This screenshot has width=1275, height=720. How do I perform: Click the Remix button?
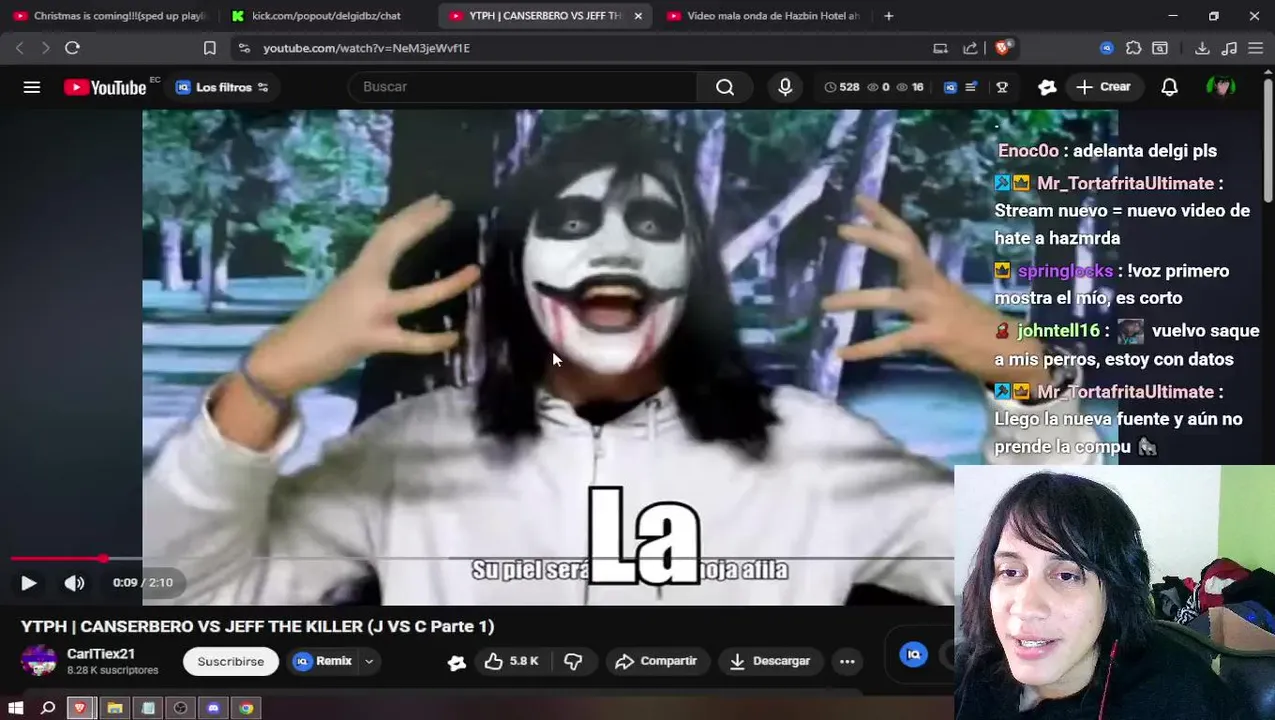[323, 661]
